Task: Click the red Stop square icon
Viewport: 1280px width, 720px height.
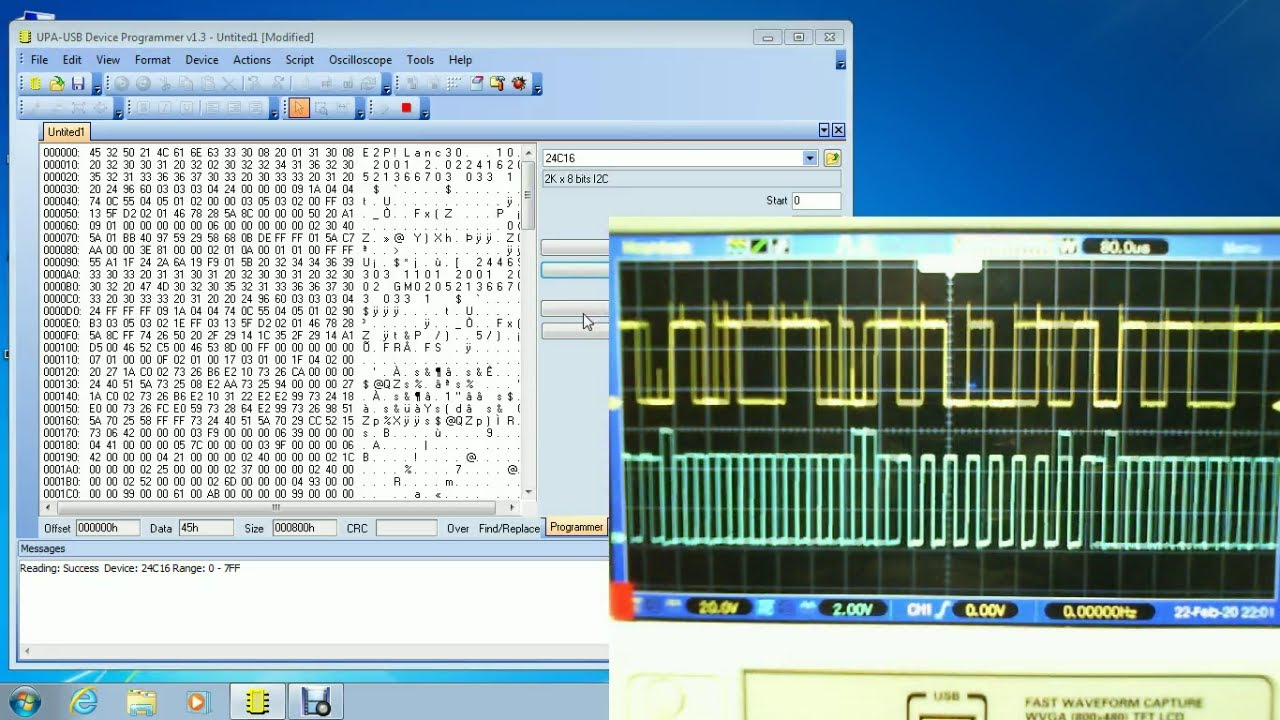Action: (x=406, y=108)
